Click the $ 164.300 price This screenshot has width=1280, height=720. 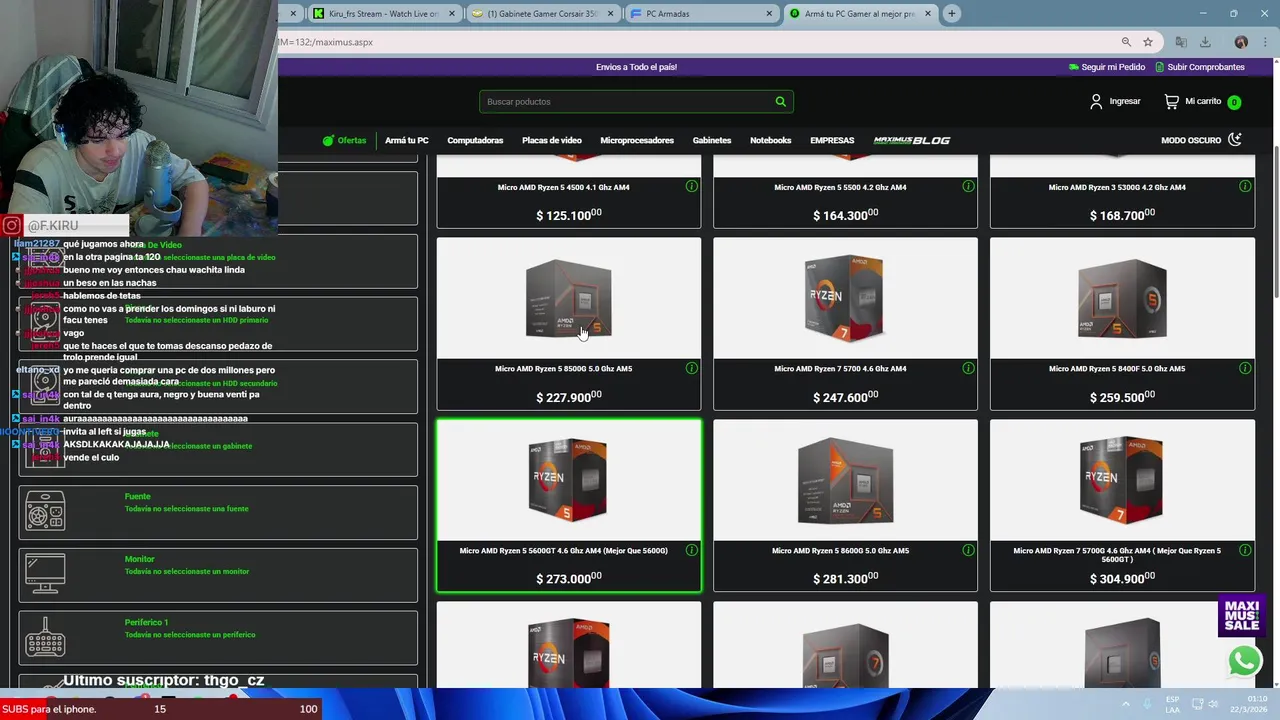coord(845,215)
